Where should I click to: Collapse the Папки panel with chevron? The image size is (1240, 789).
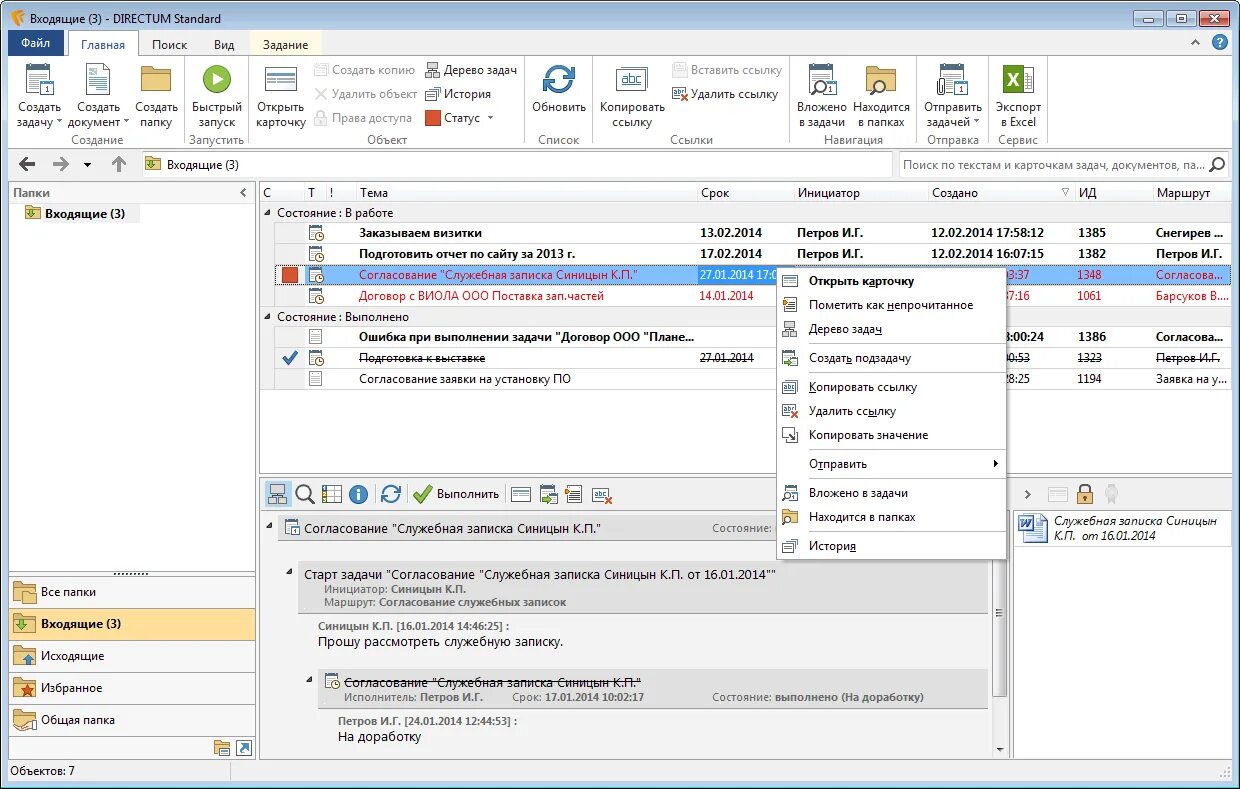[x=243, y=193]
